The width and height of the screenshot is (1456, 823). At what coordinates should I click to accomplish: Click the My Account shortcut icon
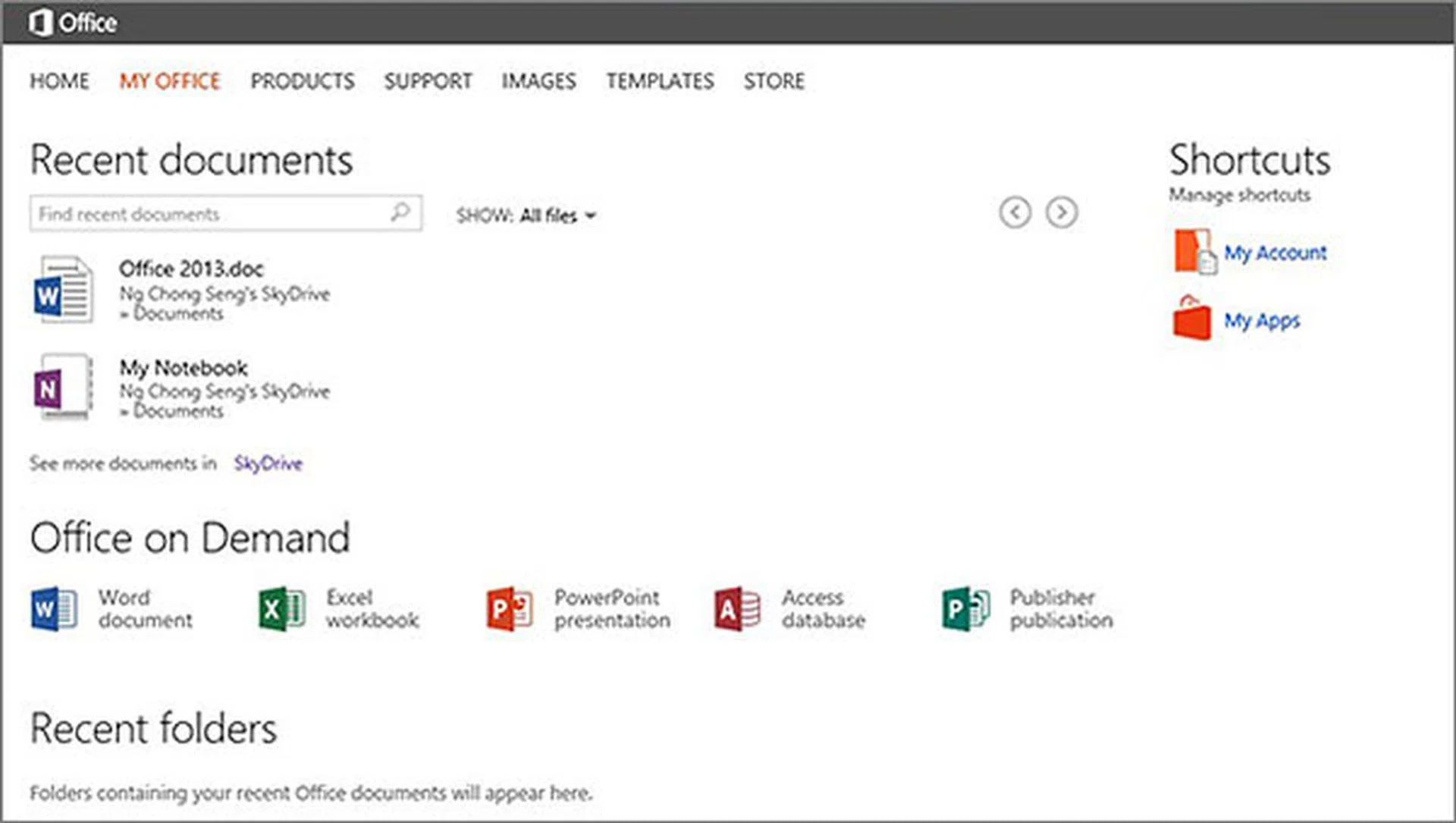coord(1195,252)
